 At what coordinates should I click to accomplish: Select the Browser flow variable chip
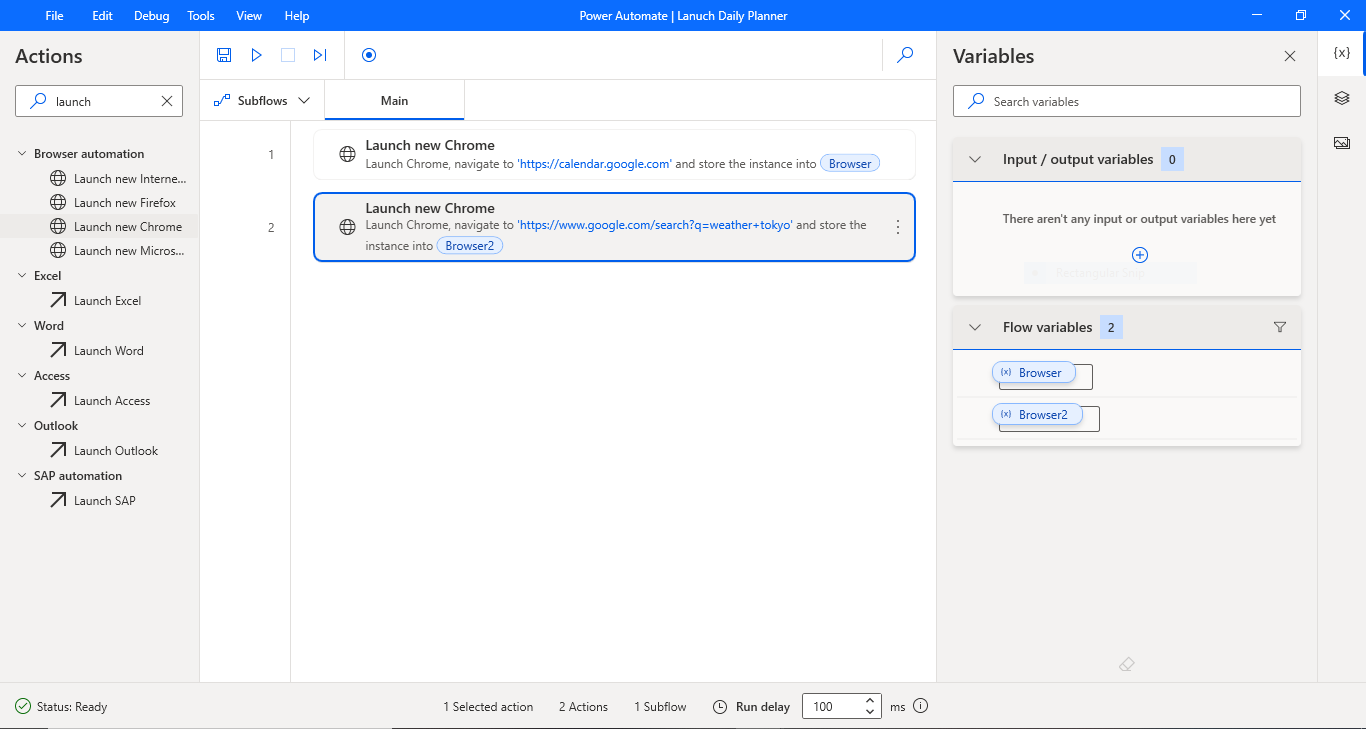(x=1034, y=373)
